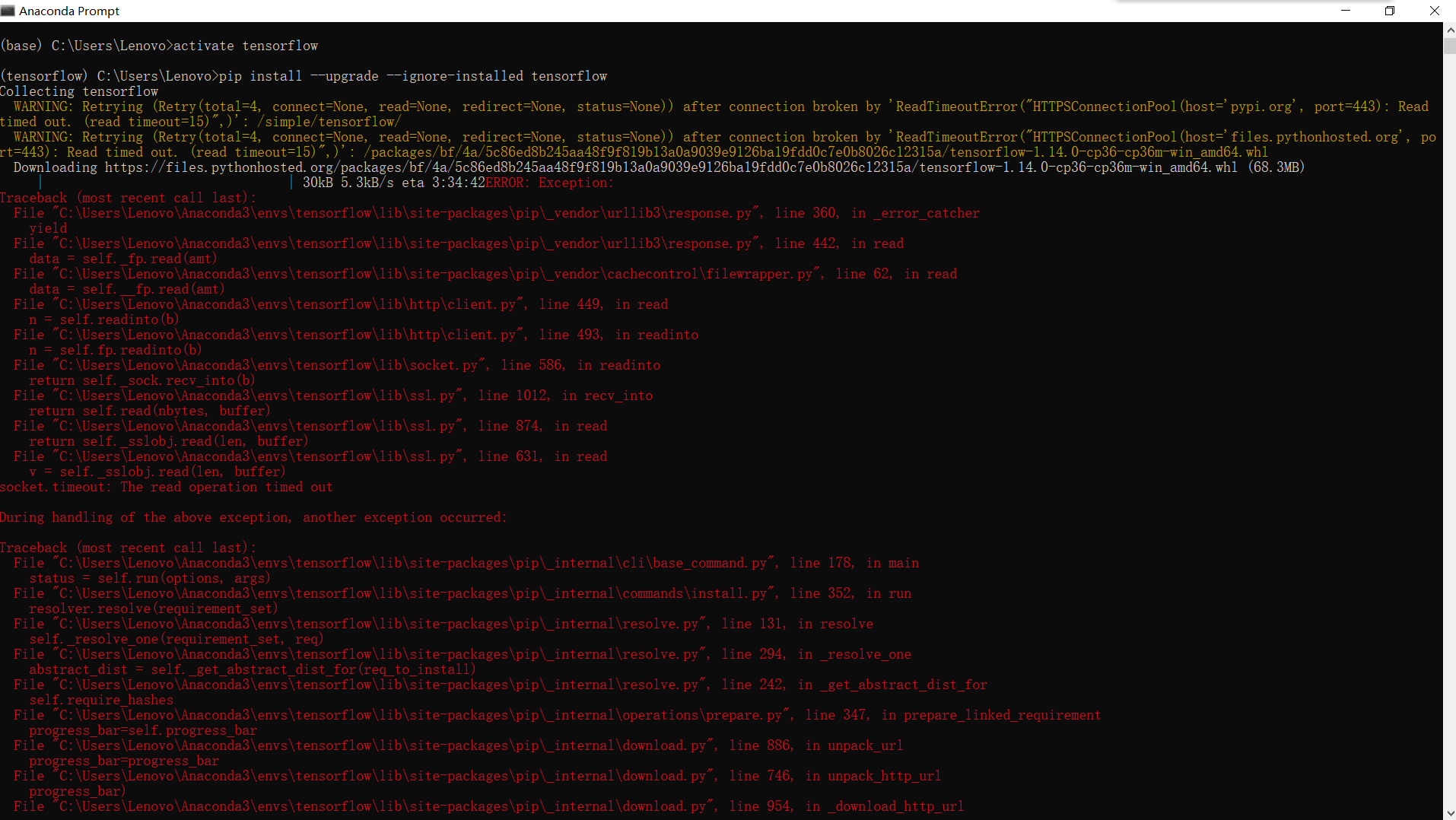Click the vertical scrollbar thumb
The image size is (1456, 820).
coord(1449,46)
